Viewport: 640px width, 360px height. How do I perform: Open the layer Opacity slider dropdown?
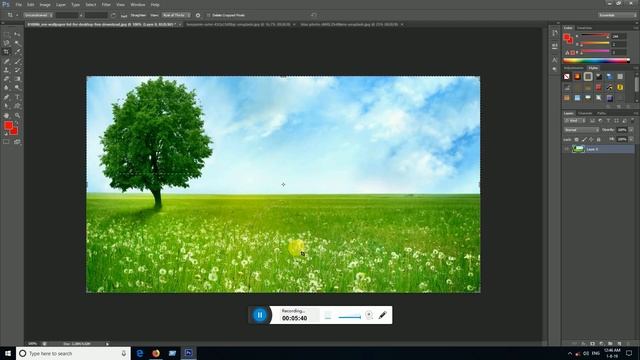[631, 130]
